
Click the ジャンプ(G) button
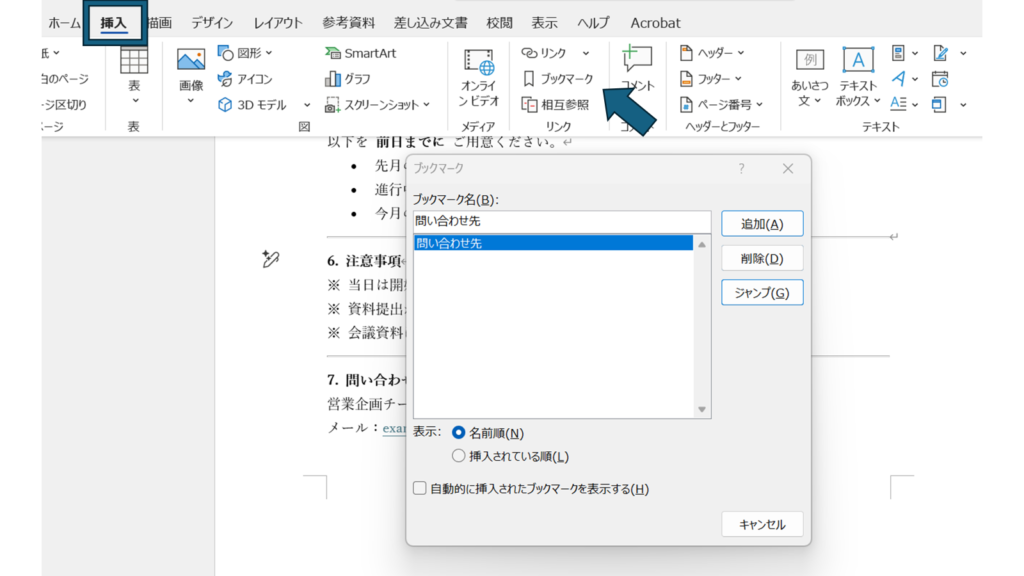click(x=762, y=292)
